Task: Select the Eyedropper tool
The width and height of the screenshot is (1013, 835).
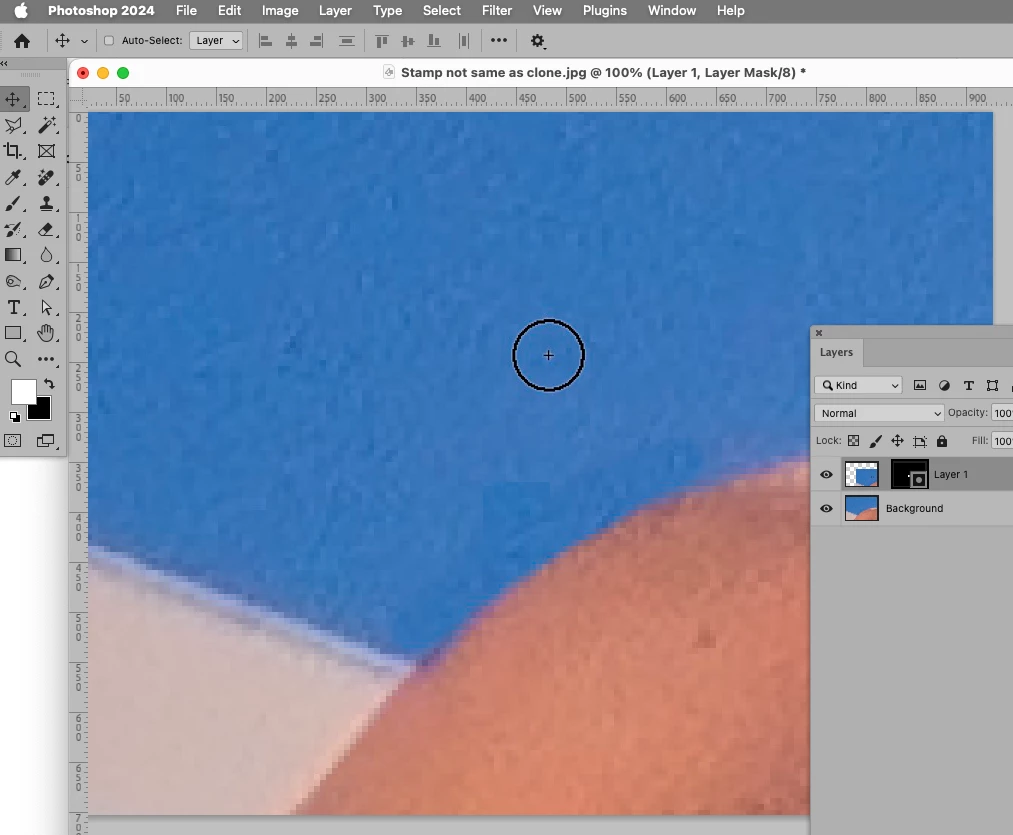Action: point(13,177)
